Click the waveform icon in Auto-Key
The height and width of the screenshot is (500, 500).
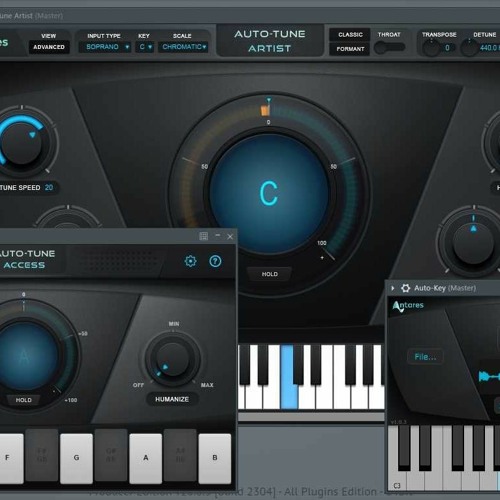(489, 376)
